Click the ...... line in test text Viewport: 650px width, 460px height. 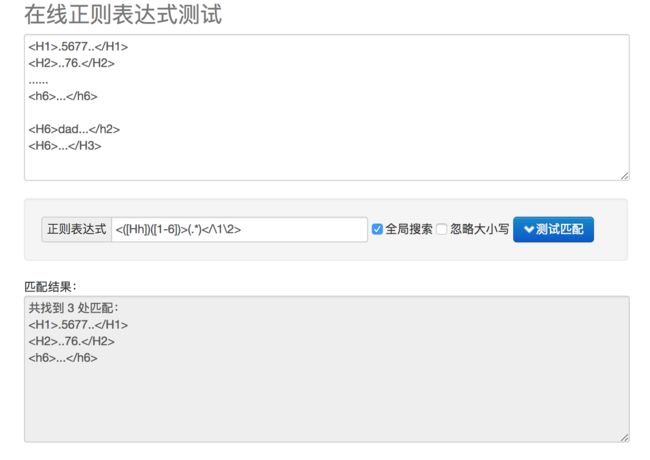click(38, 82)
